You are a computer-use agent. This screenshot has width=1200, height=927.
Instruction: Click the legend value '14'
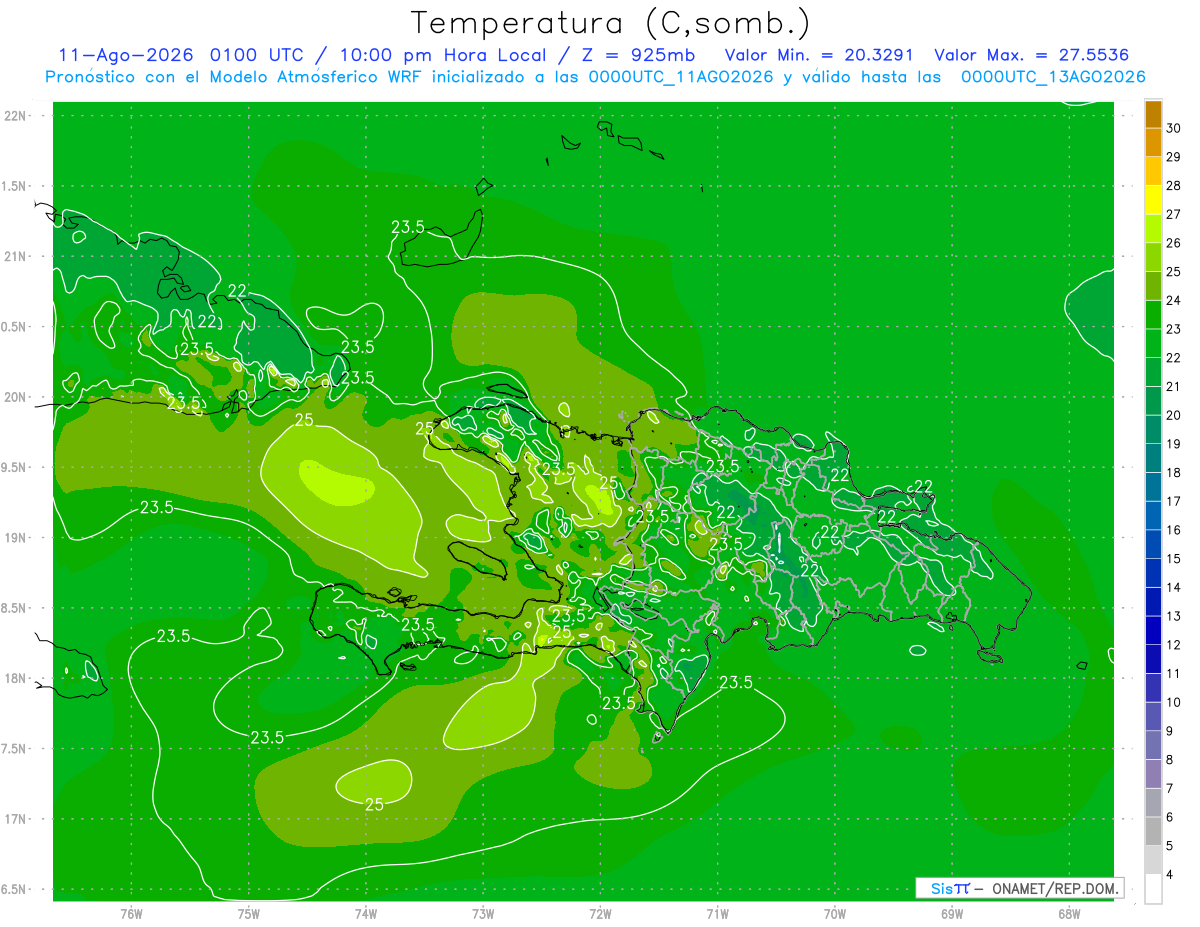(x=1174, y=588)
